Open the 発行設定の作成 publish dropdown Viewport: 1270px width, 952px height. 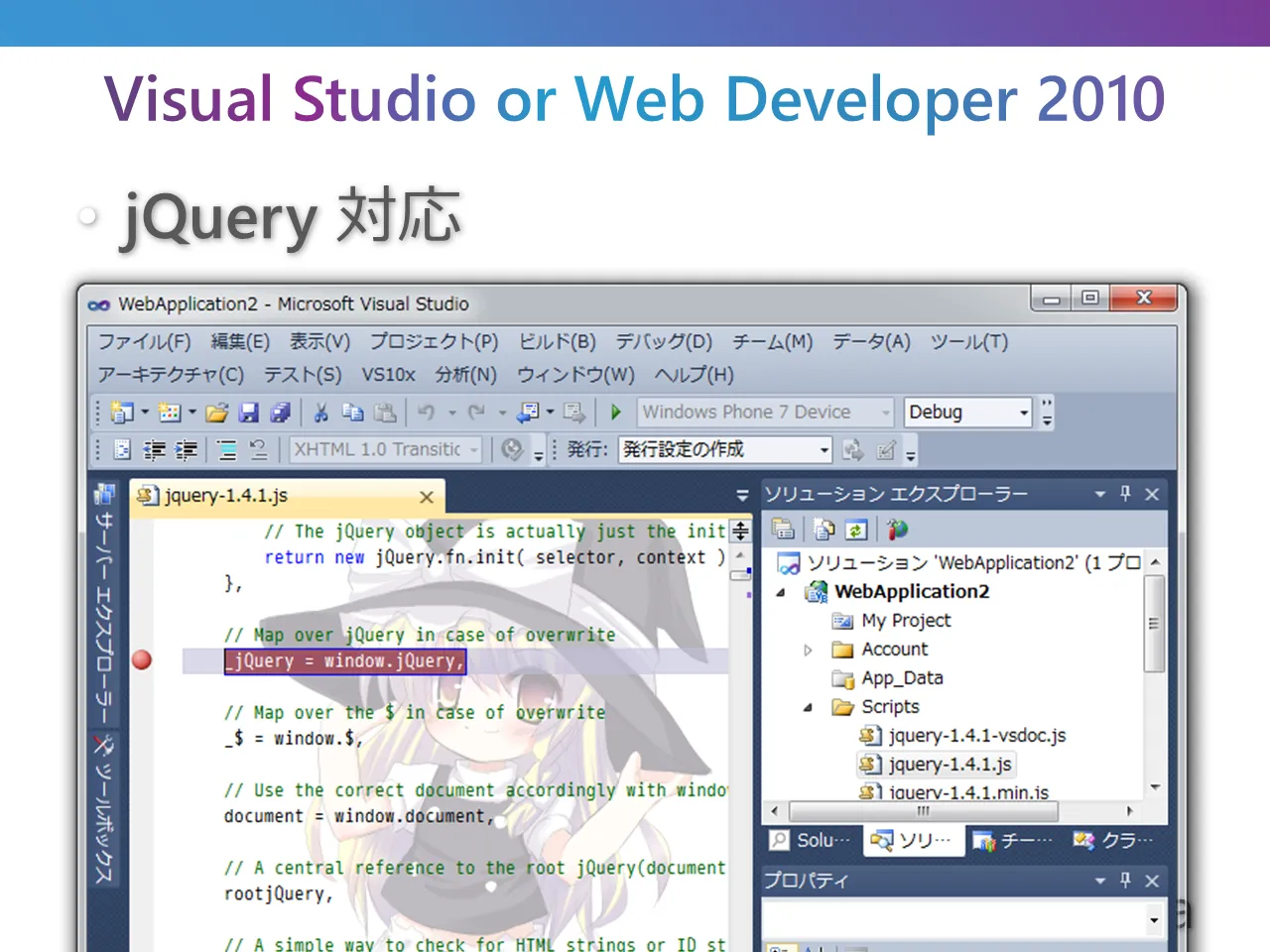(x=825, y=450)
